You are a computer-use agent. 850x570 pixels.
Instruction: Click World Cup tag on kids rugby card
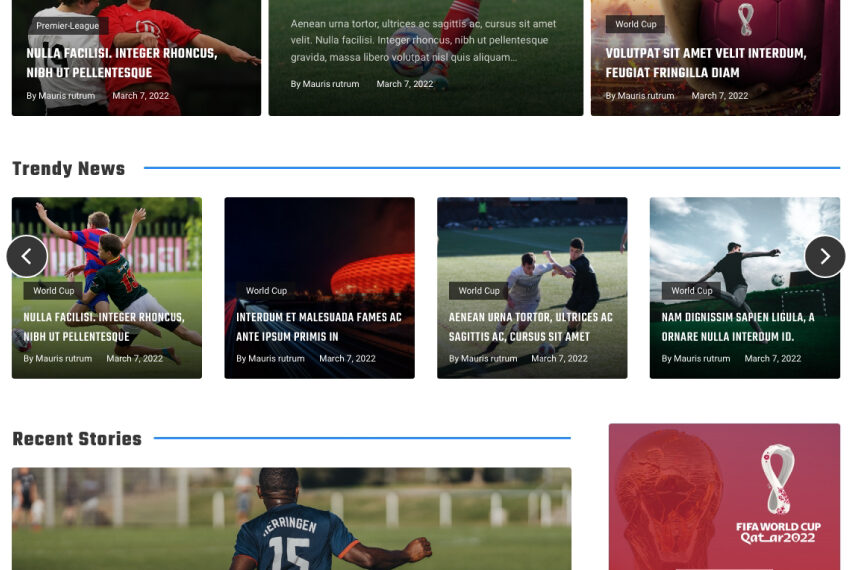[x=53, y=291]
